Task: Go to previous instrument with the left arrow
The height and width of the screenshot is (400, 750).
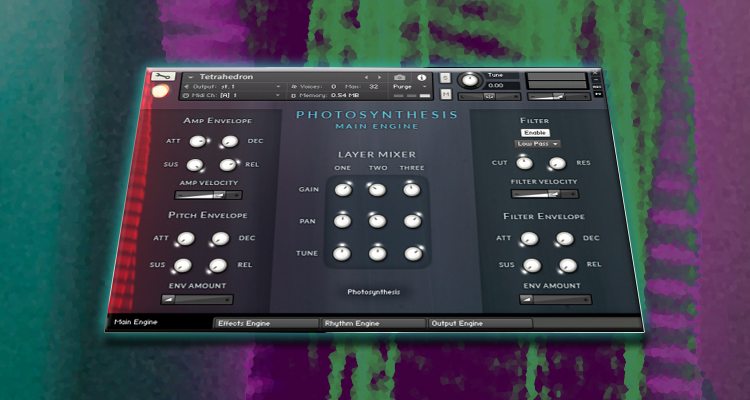Action: click(366, 77)
